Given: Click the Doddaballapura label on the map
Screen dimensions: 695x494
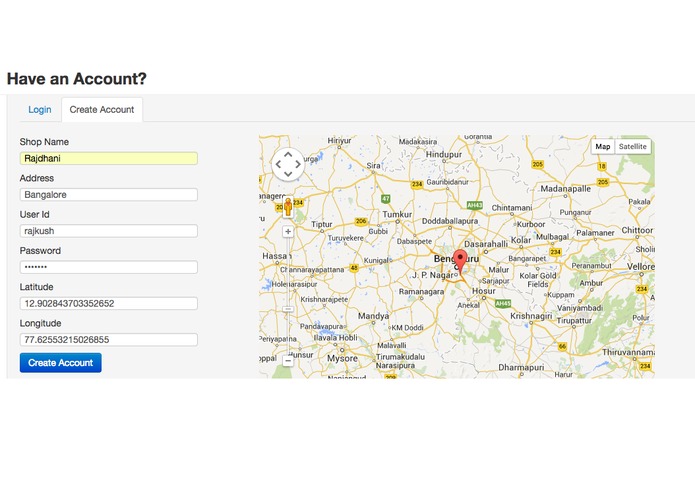Looking at the screenshot, I should pos(450,221).
